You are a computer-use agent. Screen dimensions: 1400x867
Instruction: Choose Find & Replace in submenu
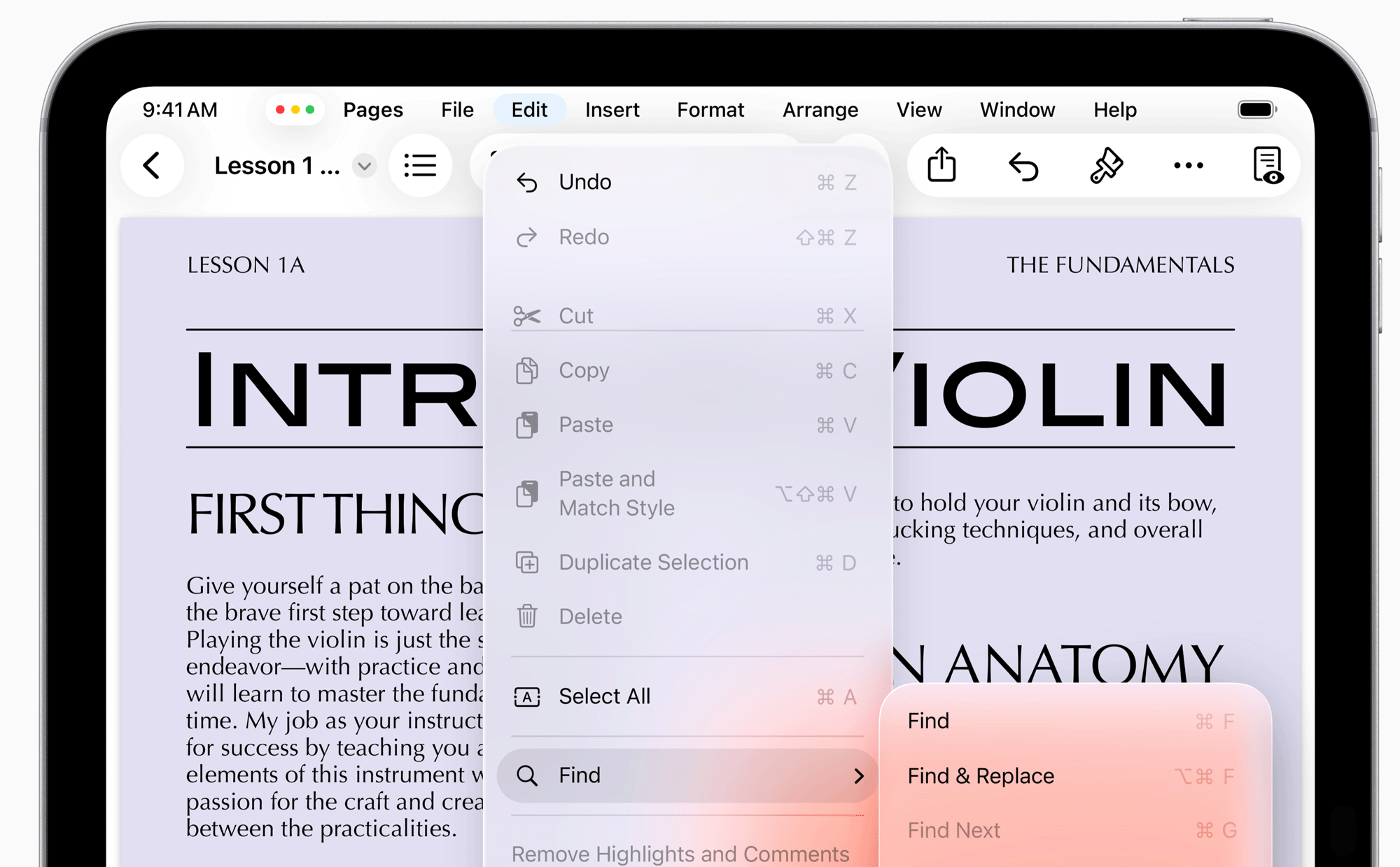pos(1075,776)
